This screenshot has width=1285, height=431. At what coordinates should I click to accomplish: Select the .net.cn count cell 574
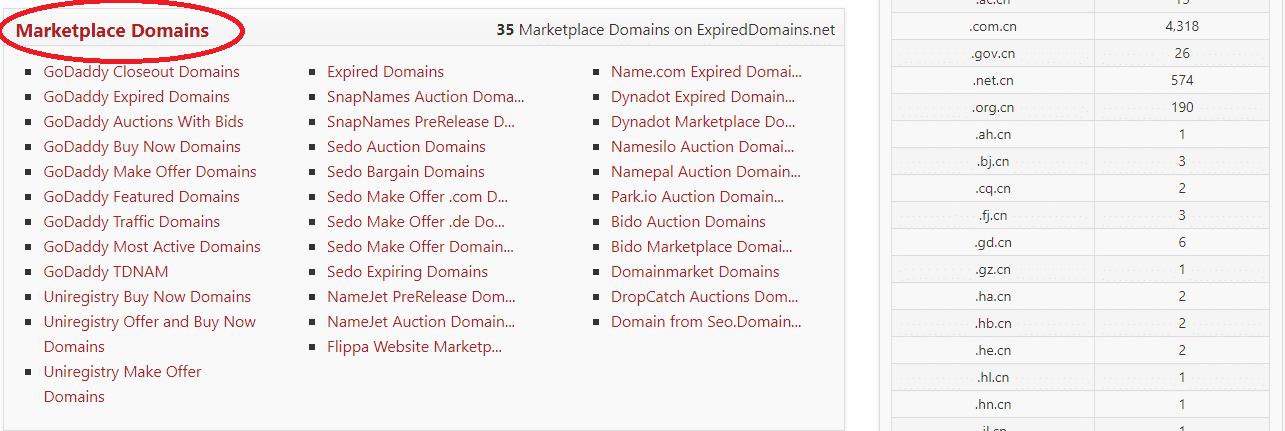click(x=1182, y=81)
